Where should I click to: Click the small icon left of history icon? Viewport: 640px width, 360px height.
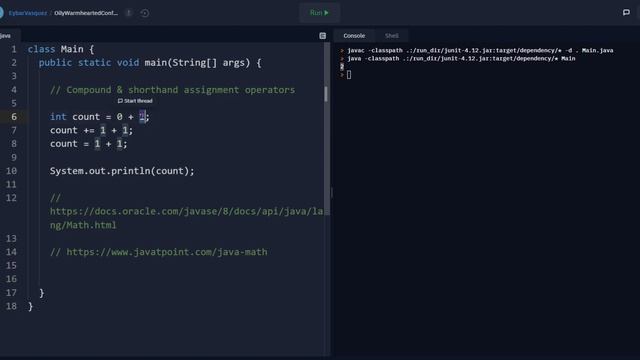(129, 13)
